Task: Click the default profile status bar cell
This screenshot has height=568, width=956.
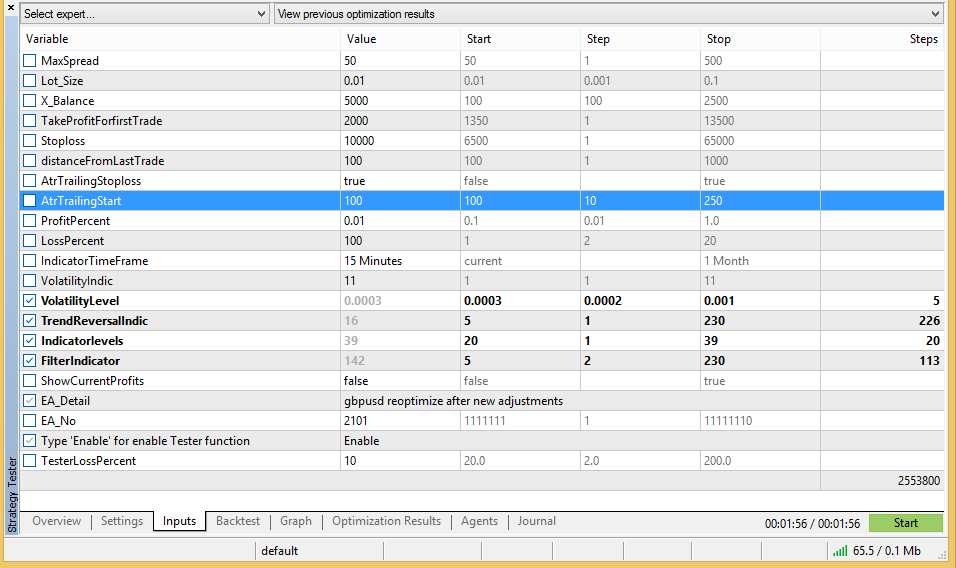Action: click(x=280, y=551)
